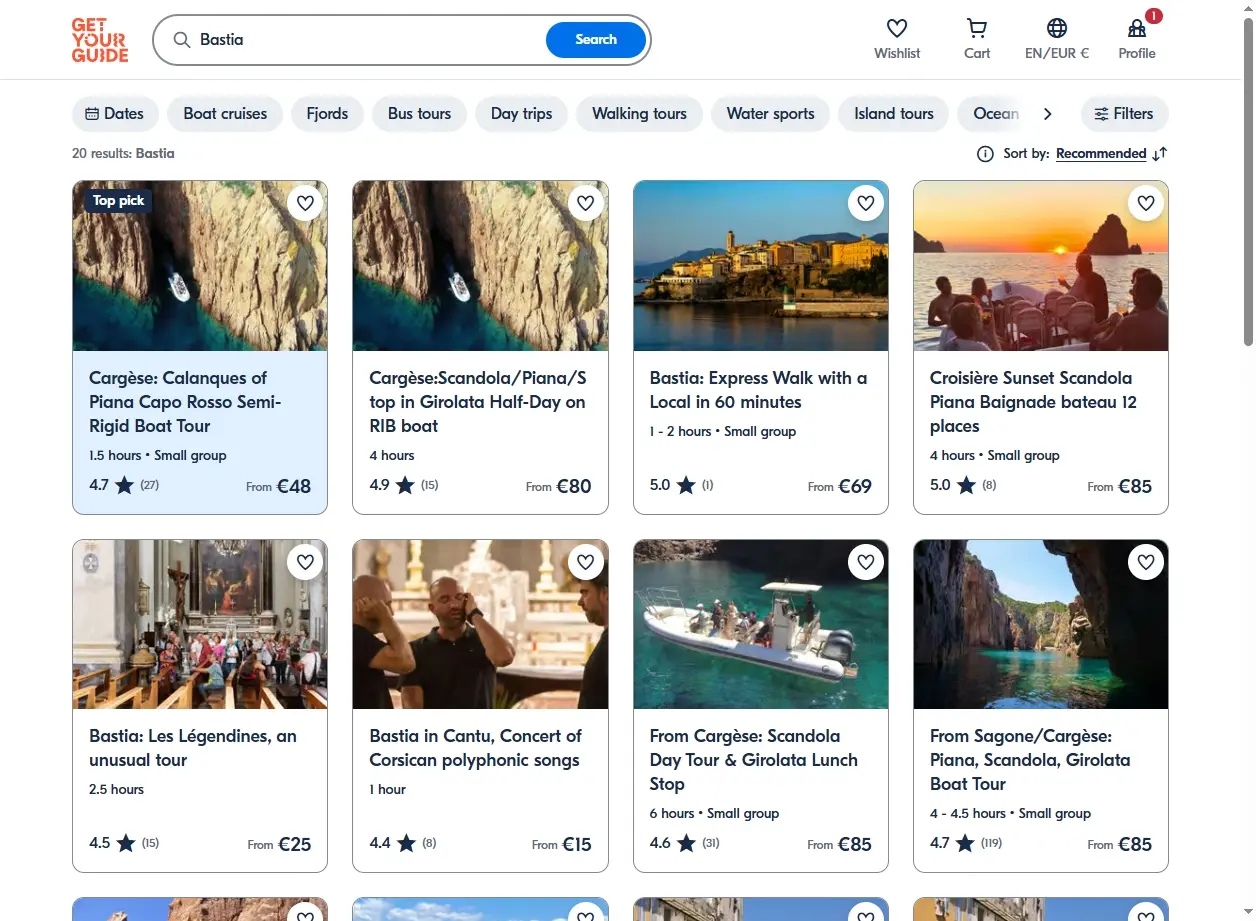Click the From €25 price

coord(280,844)
